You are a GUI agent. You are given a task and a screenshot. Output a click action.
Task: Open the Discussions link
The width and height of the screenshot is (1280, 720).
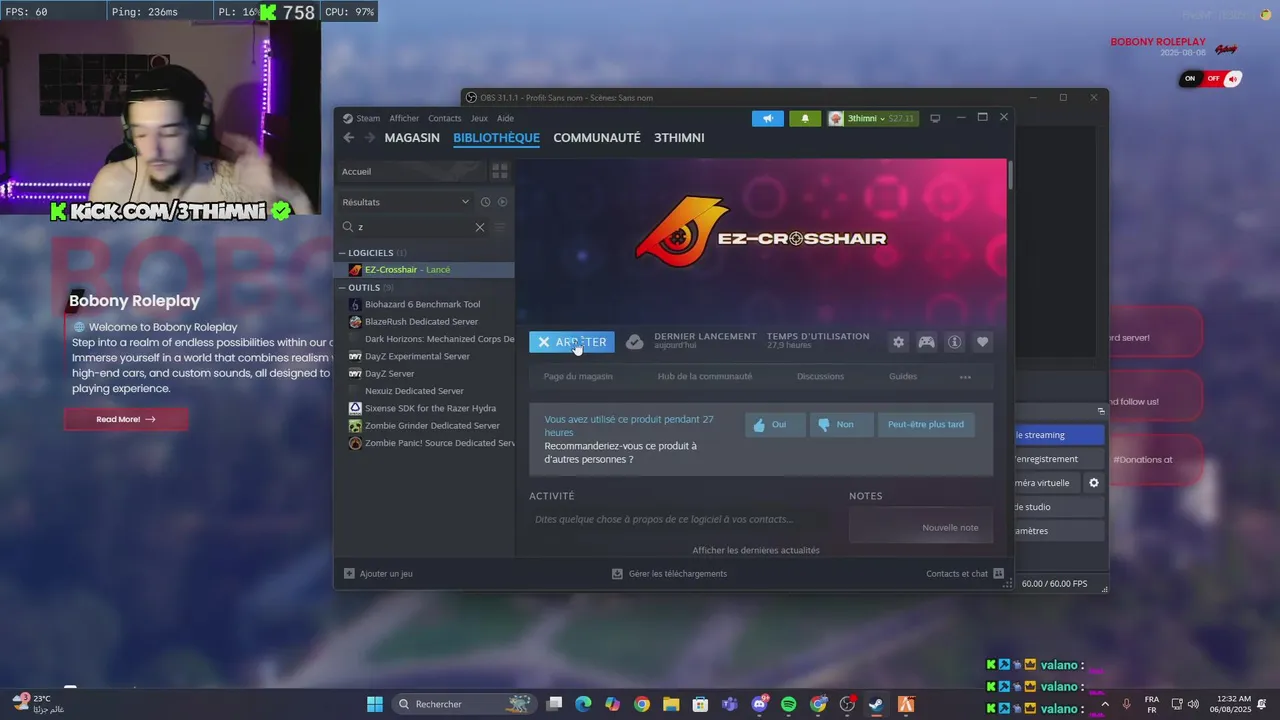coord(820,377)
